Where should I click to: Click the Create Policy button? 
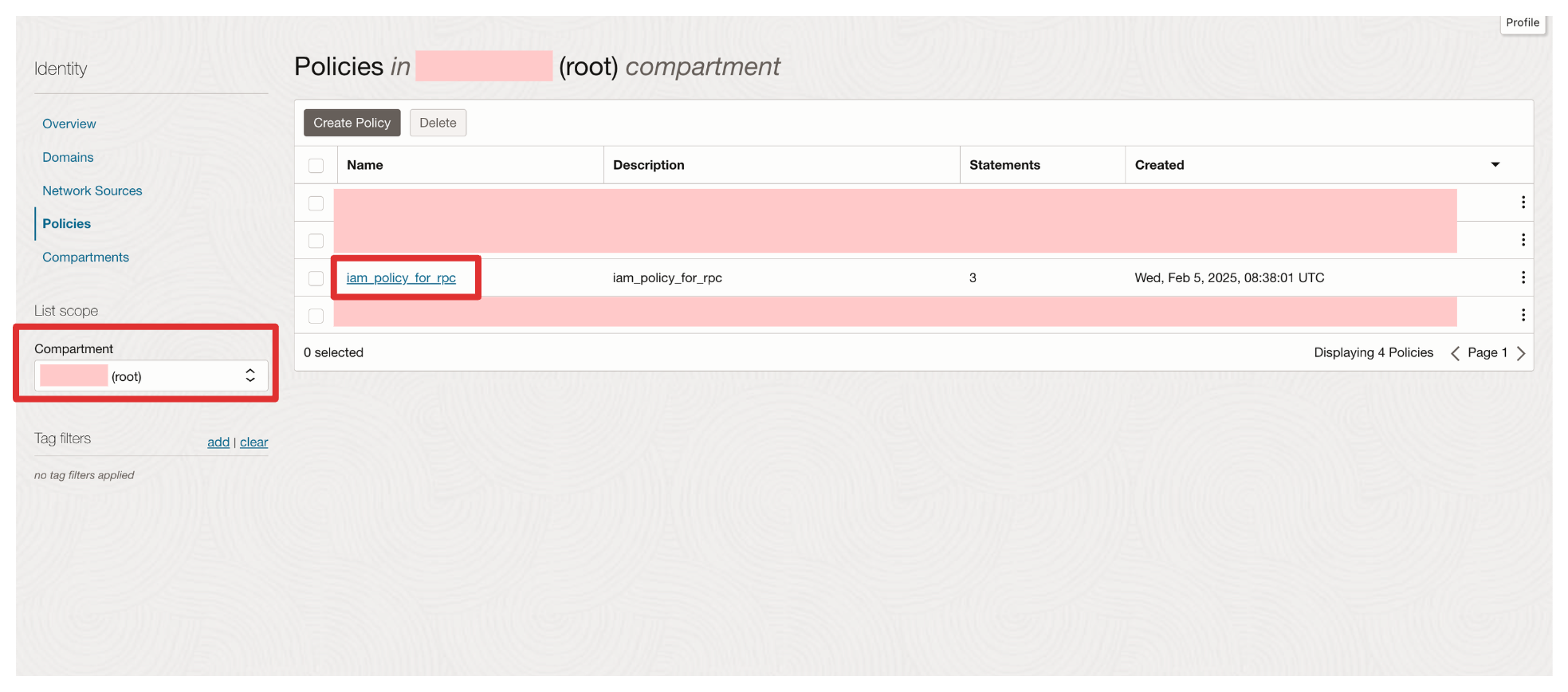click(352, 123)
